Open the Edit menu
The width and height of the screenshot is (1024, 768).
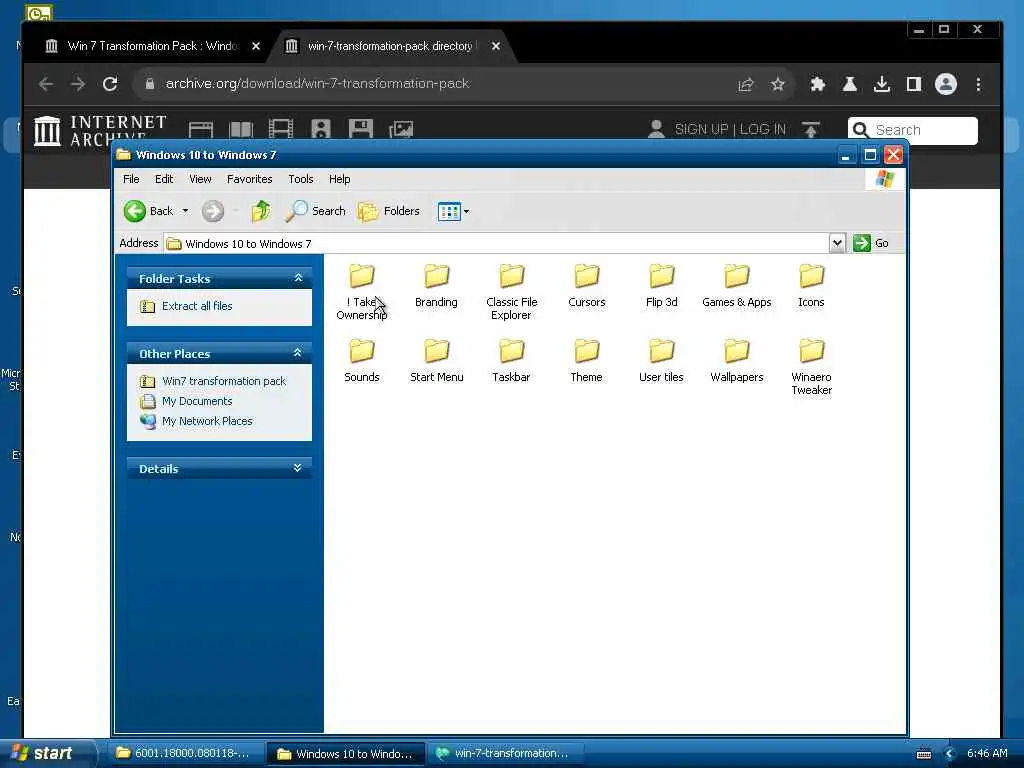164,179
